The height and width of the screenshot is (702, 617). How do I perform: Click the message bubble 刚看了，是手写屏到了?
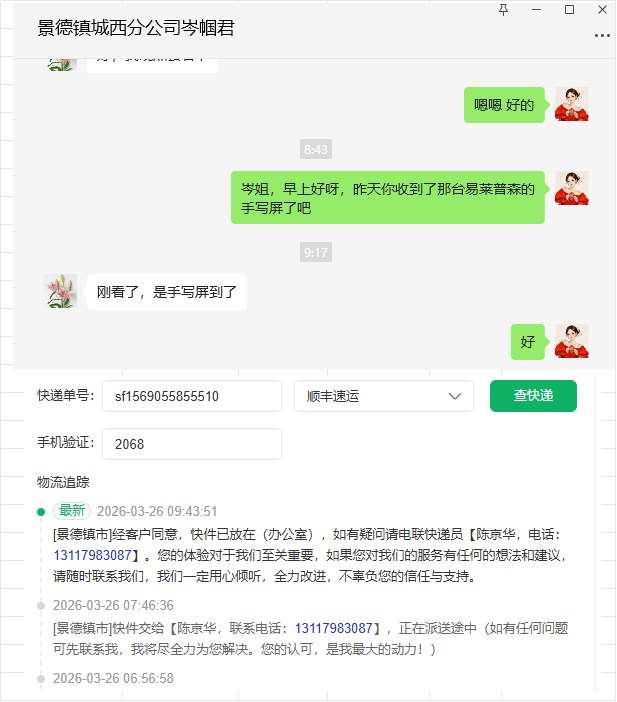[x=167, y=292]
